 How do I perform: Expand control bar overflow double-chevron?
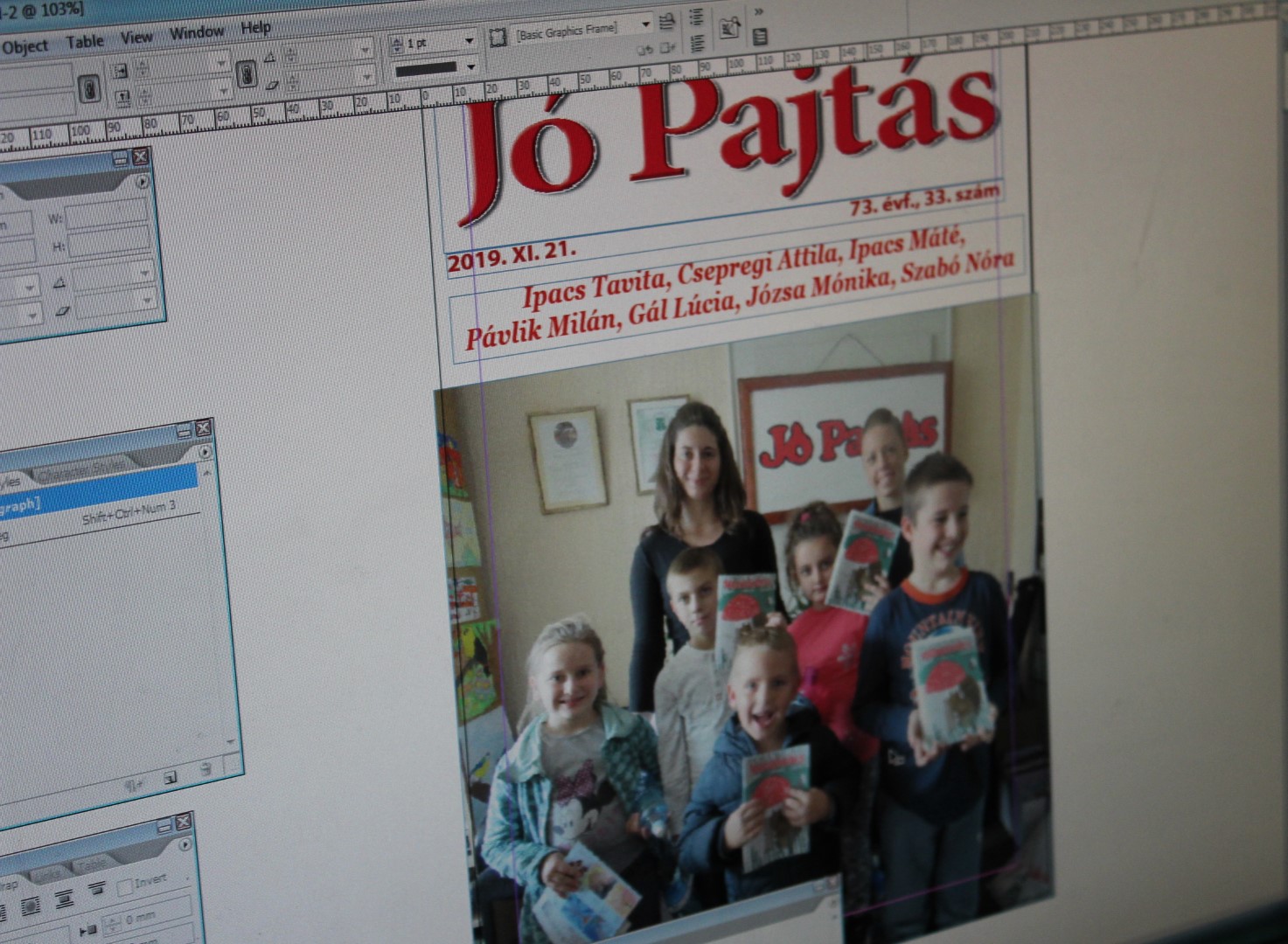point(758,12)
